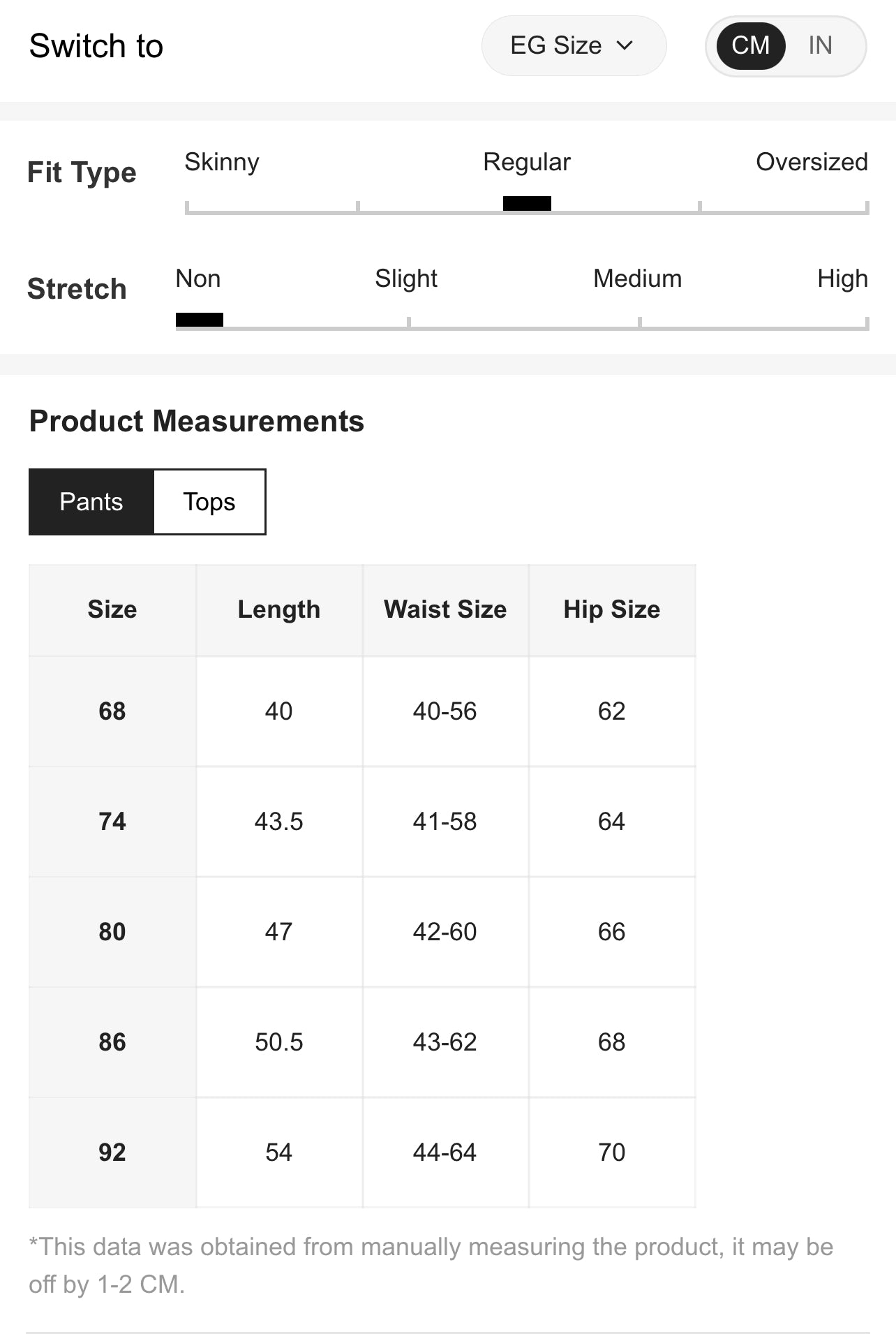Click the chevron arrow beside EG Size

[625, 46]
